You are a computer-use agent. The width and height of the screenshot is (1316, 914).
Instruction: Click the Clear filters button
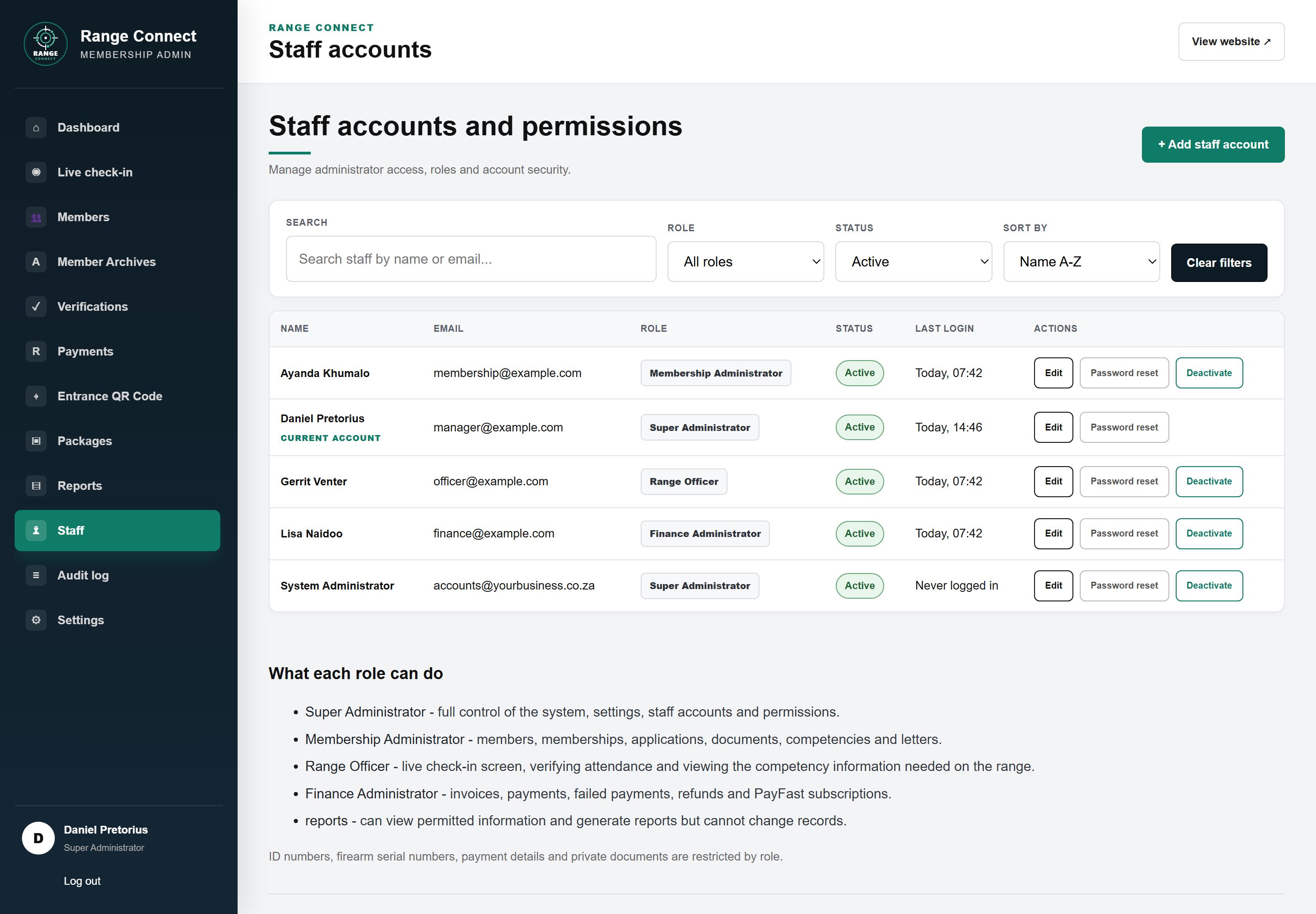[x=1219, y=263]
